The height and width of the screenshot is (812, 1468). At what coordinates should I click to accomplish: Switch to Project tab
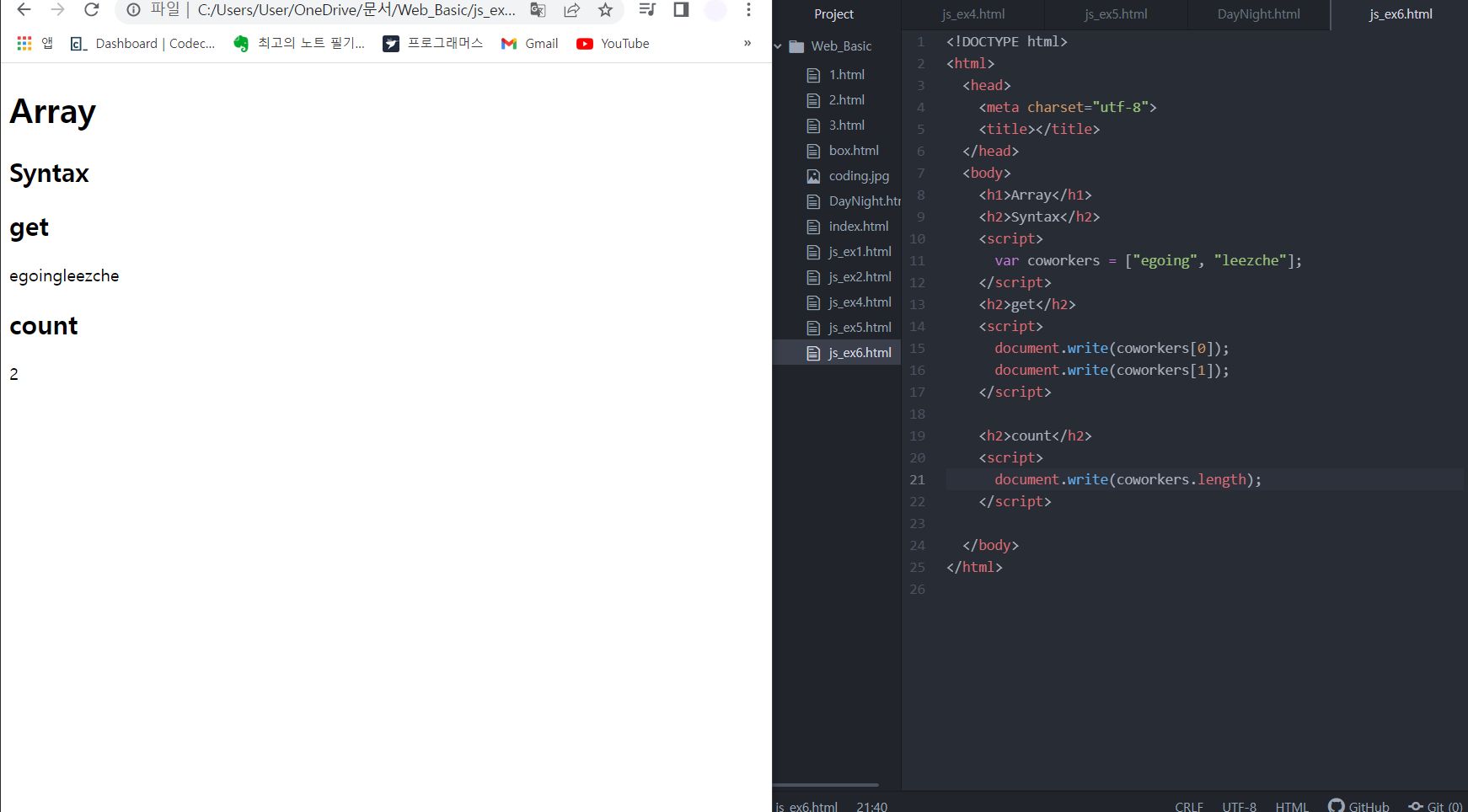[x=834, y=14]
